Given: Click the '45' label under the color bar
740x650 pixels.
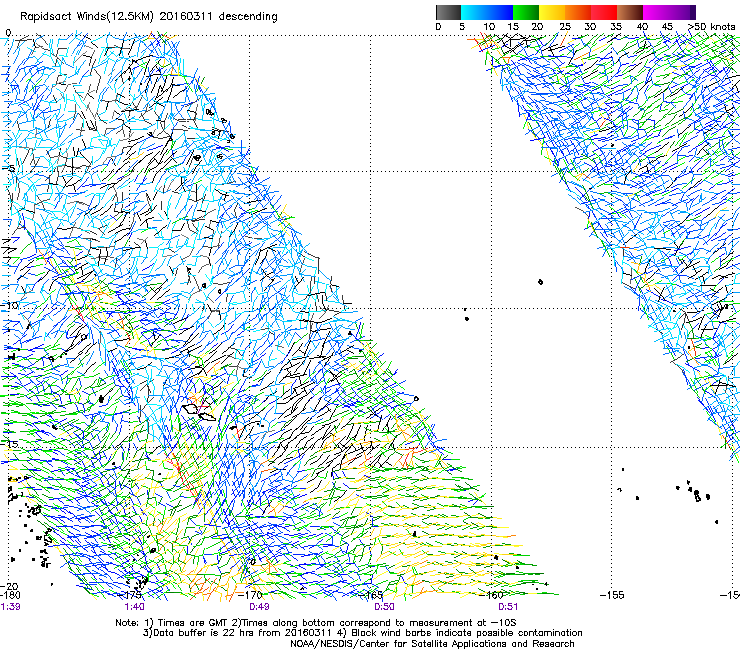Looking at the screenshot, I should point(667,27).
